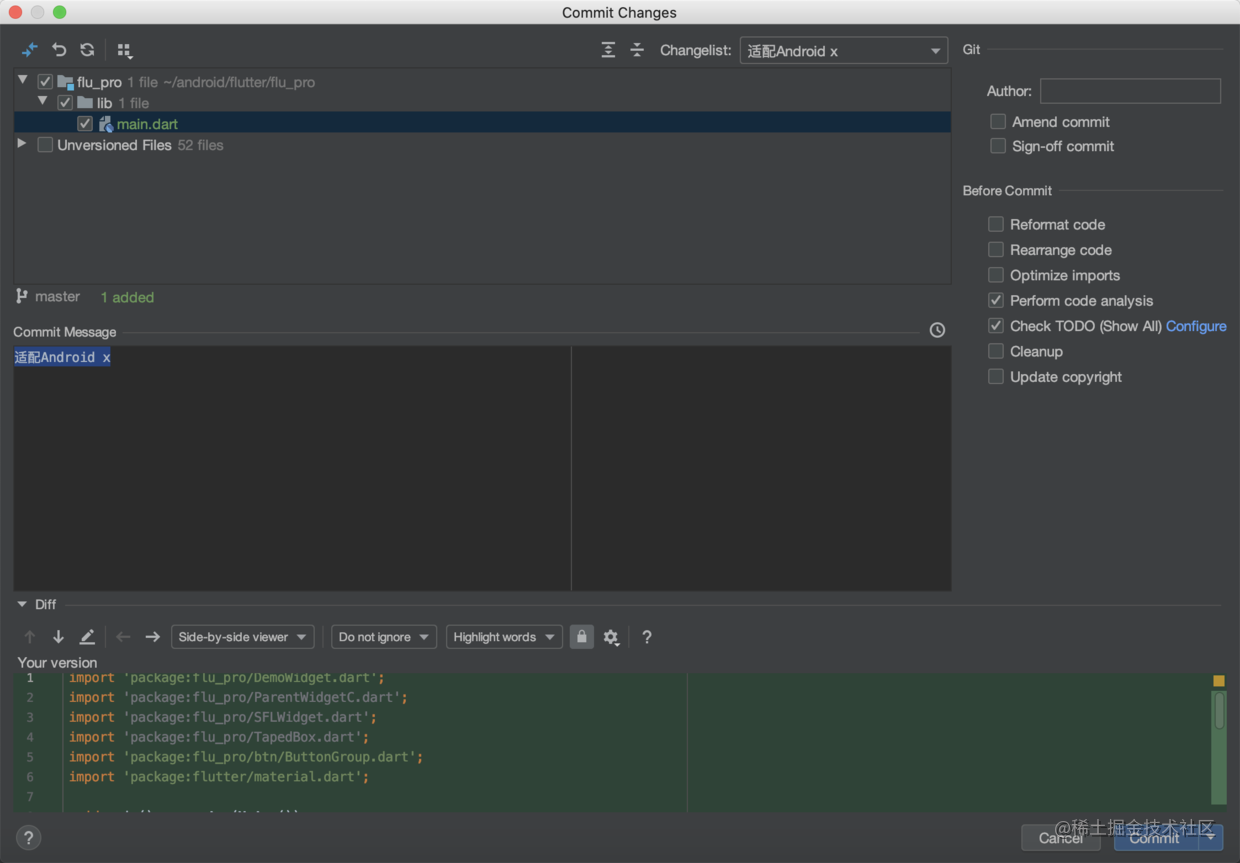Enable Sign-off commit
1240x863 pixels.
tap(998, 146)
